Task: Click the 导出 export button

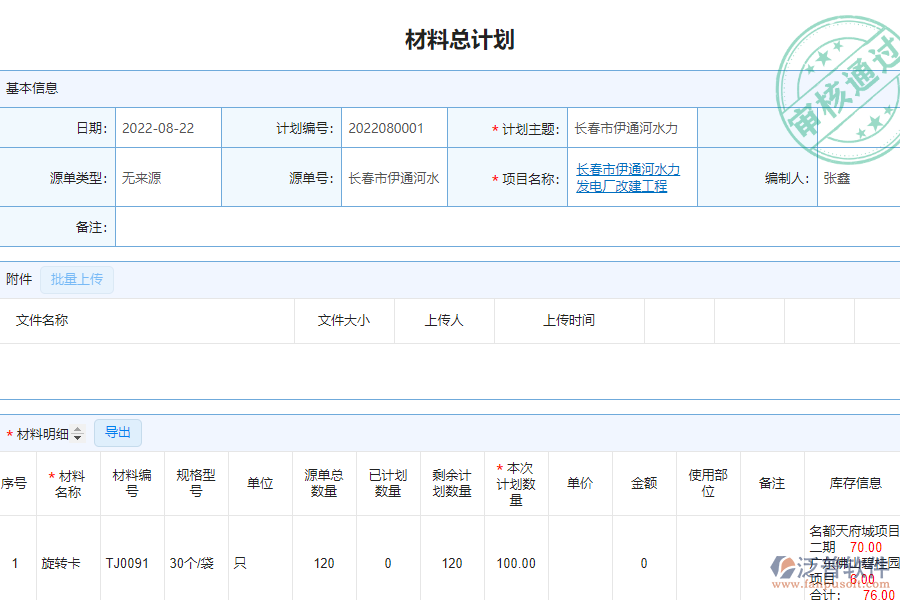Action: pos(118,433)
